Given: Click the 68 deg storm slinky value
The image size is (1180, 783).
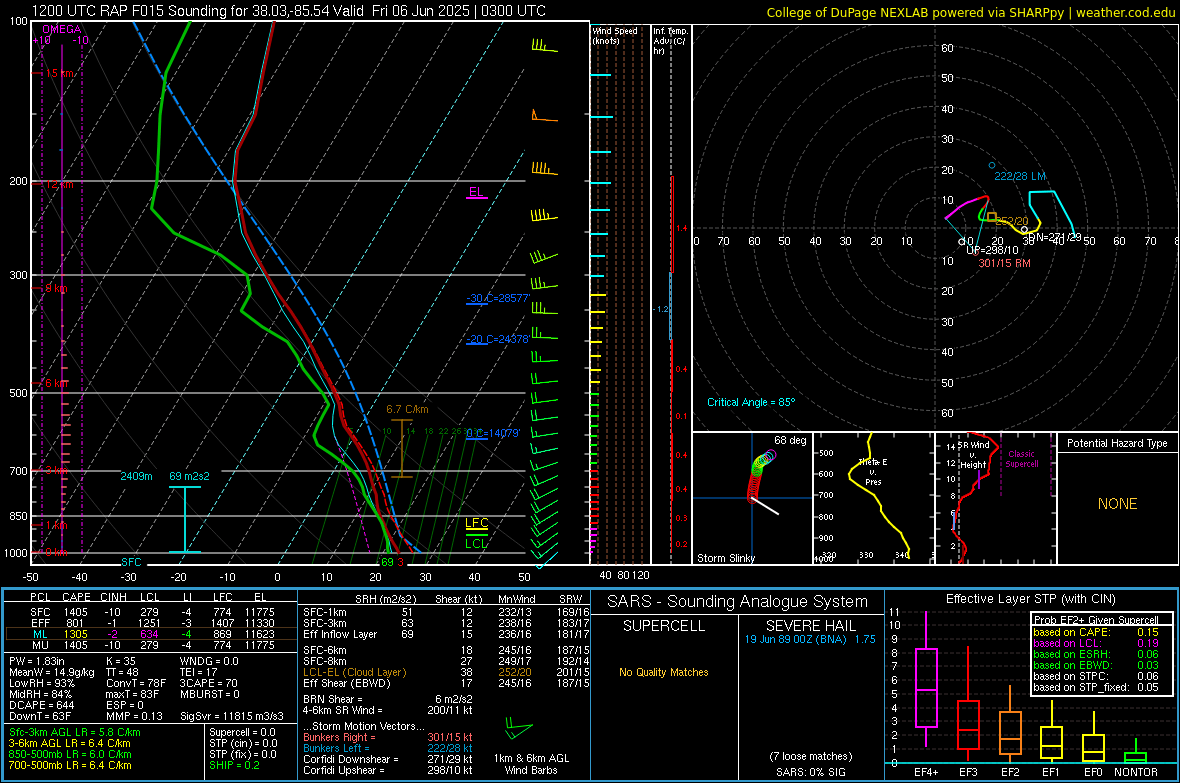Looking at the screenshot, I should (790, 440).
